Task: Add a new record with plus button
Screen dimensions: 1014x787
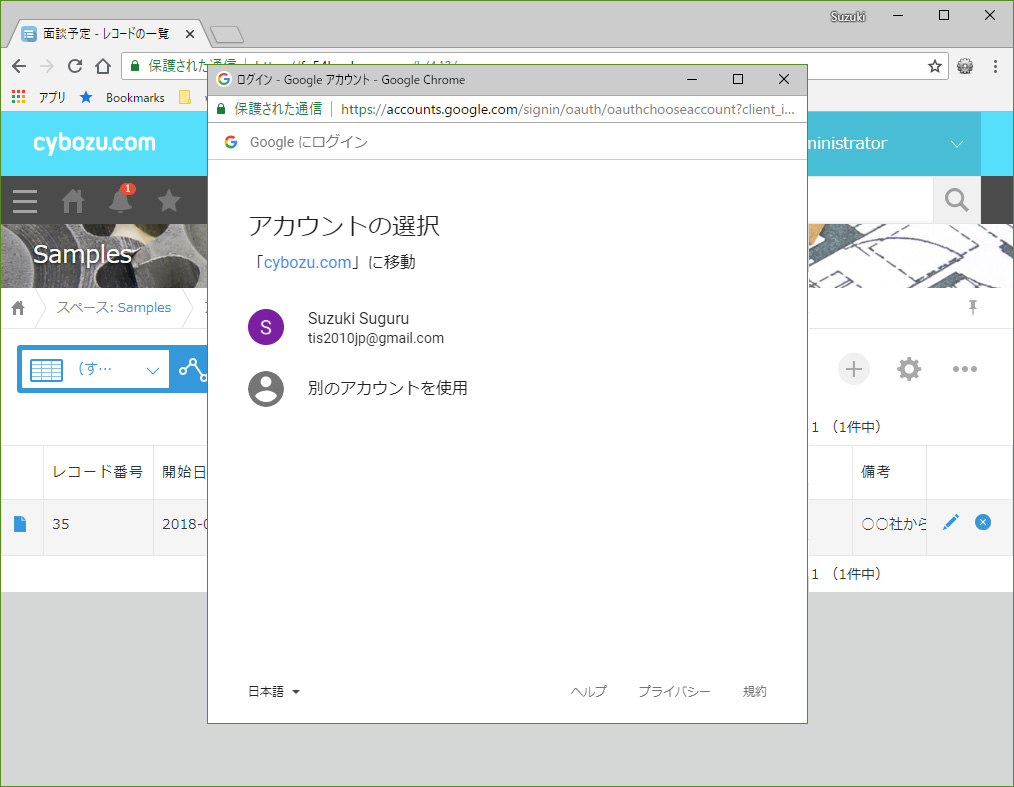Action: [x=854, y=369]
